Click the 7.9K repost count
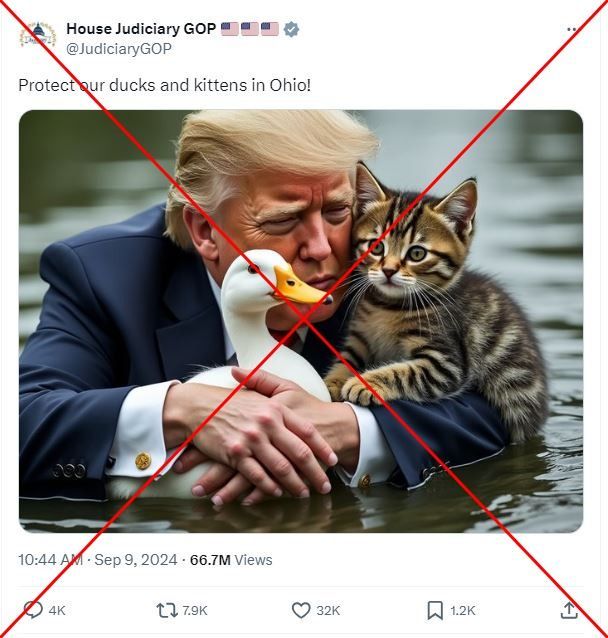 (195, 610)
